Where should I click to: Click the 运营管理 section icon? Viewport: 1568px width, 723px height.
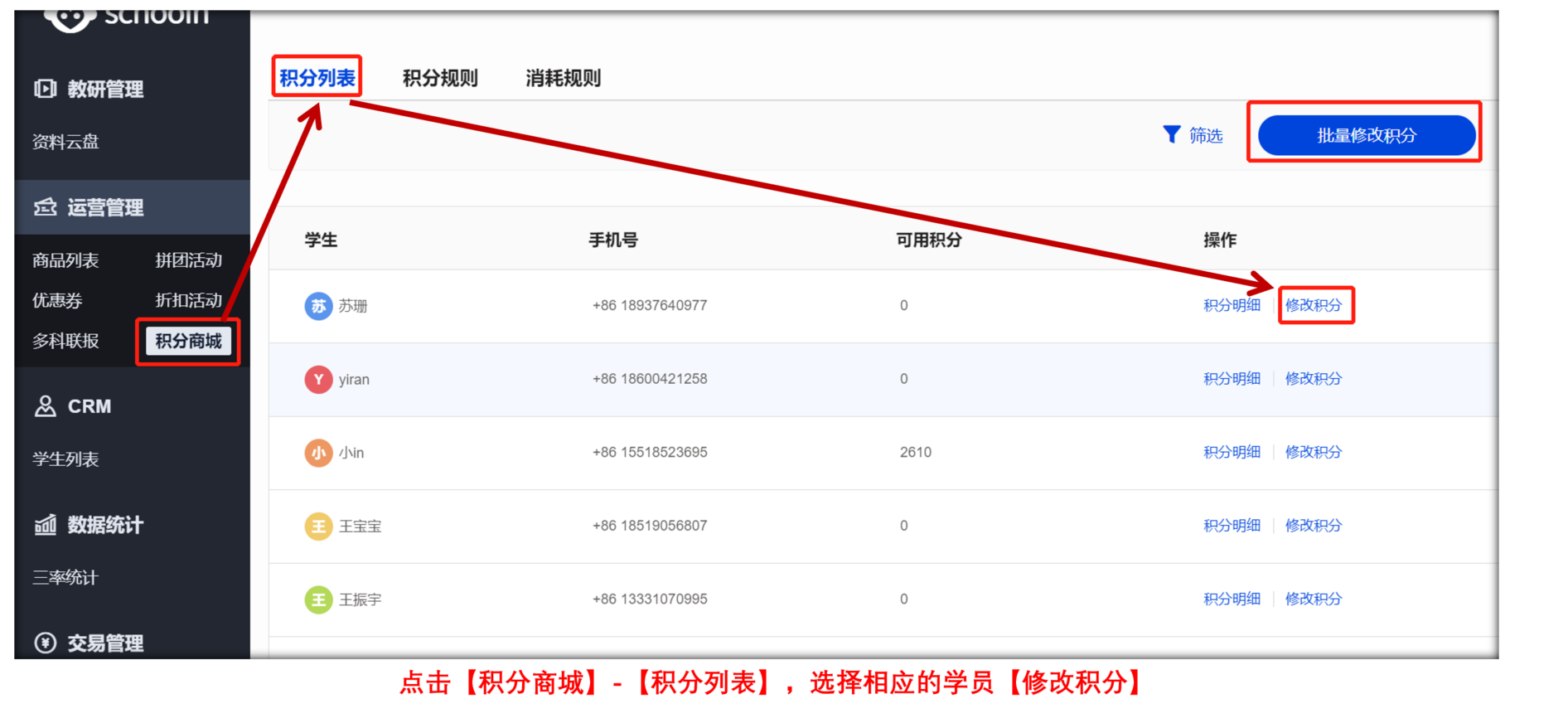pyautogui.click(x=45, y=207)
